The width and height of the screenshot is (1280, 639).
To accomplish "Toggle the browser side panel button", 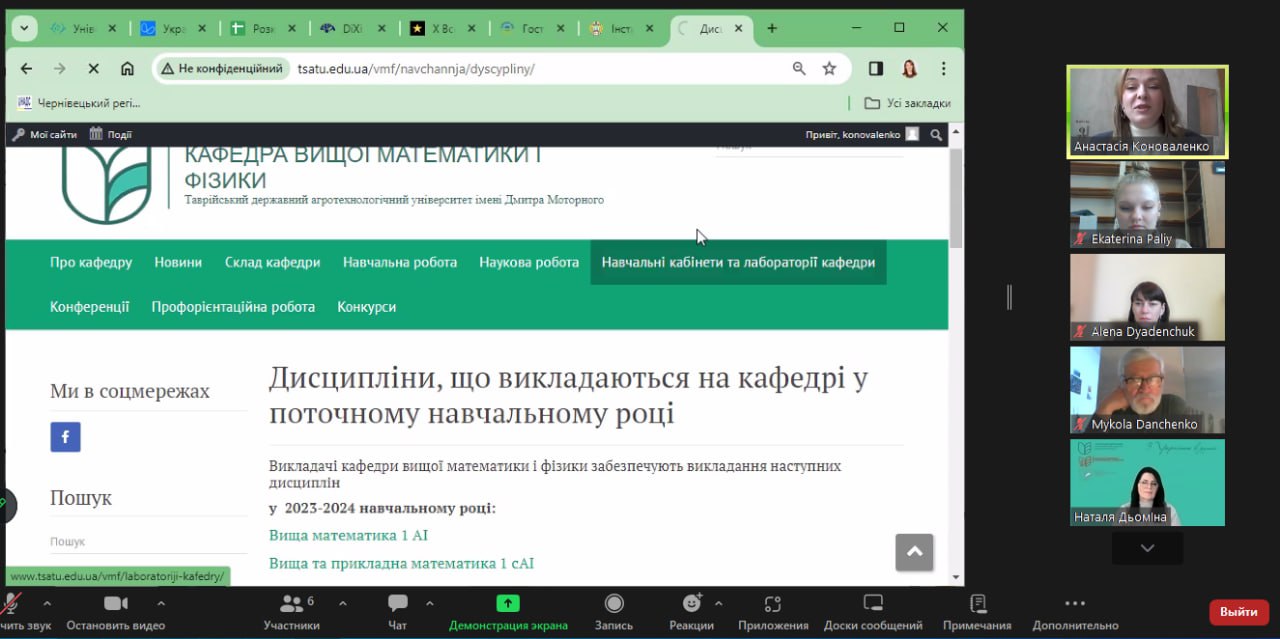I will click(x=876, y=68).
